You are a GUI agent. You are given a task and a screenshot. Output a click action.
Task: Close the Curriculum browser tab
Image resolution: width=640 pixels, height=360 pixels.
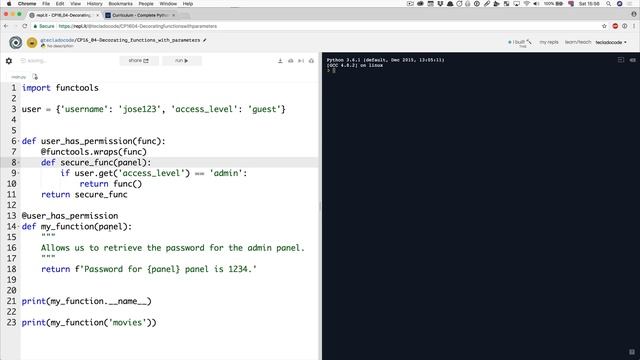173,15
